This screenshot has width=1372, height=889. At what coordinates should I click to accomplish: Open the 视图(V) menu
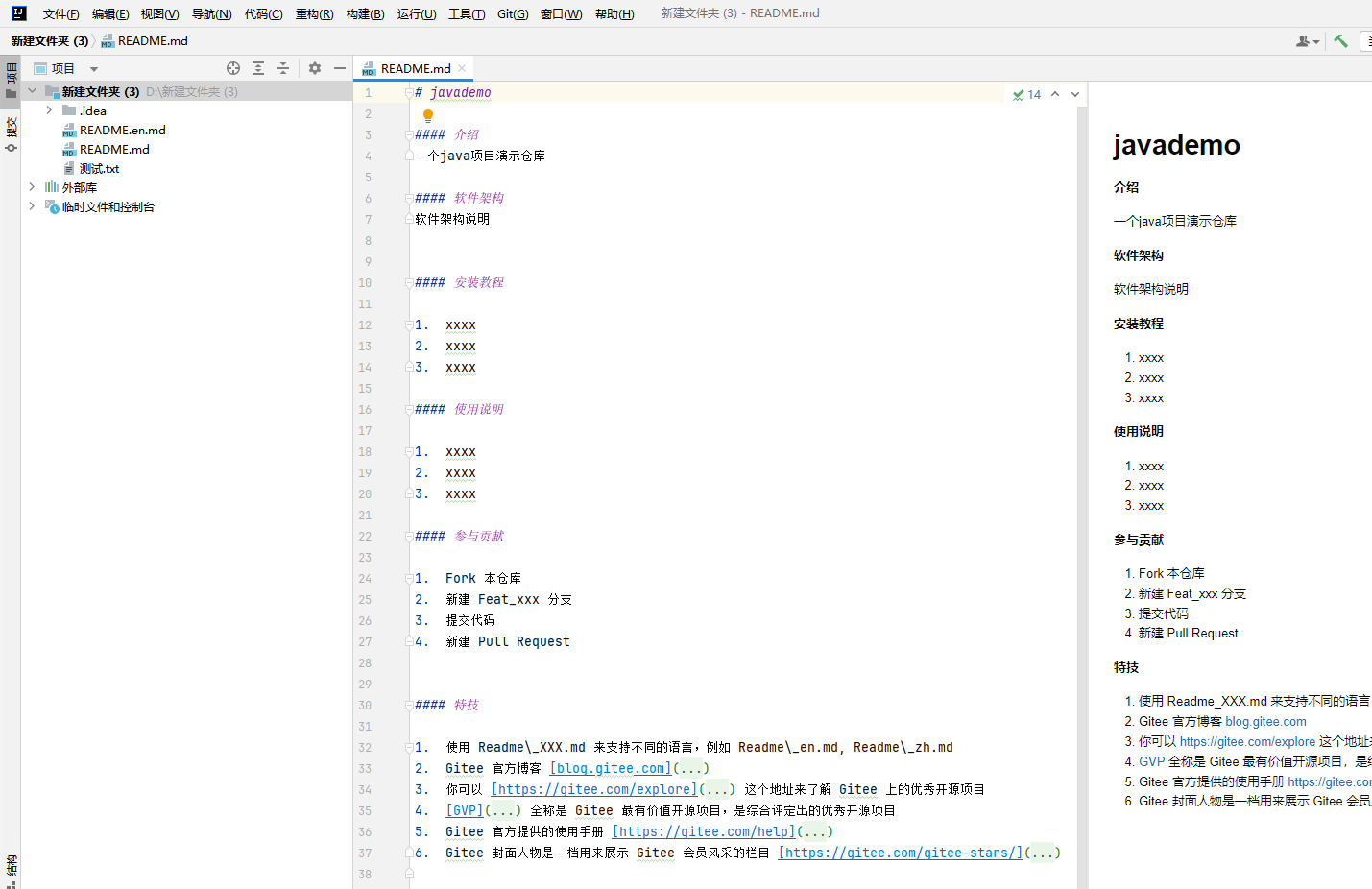point(159,13)
